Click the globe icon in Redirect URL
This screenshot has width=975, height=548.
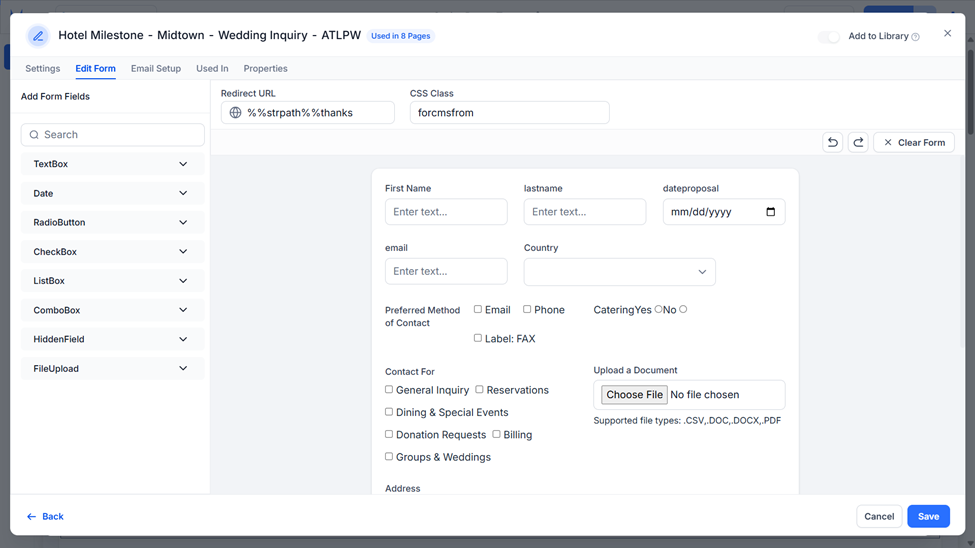pos(236,113)
